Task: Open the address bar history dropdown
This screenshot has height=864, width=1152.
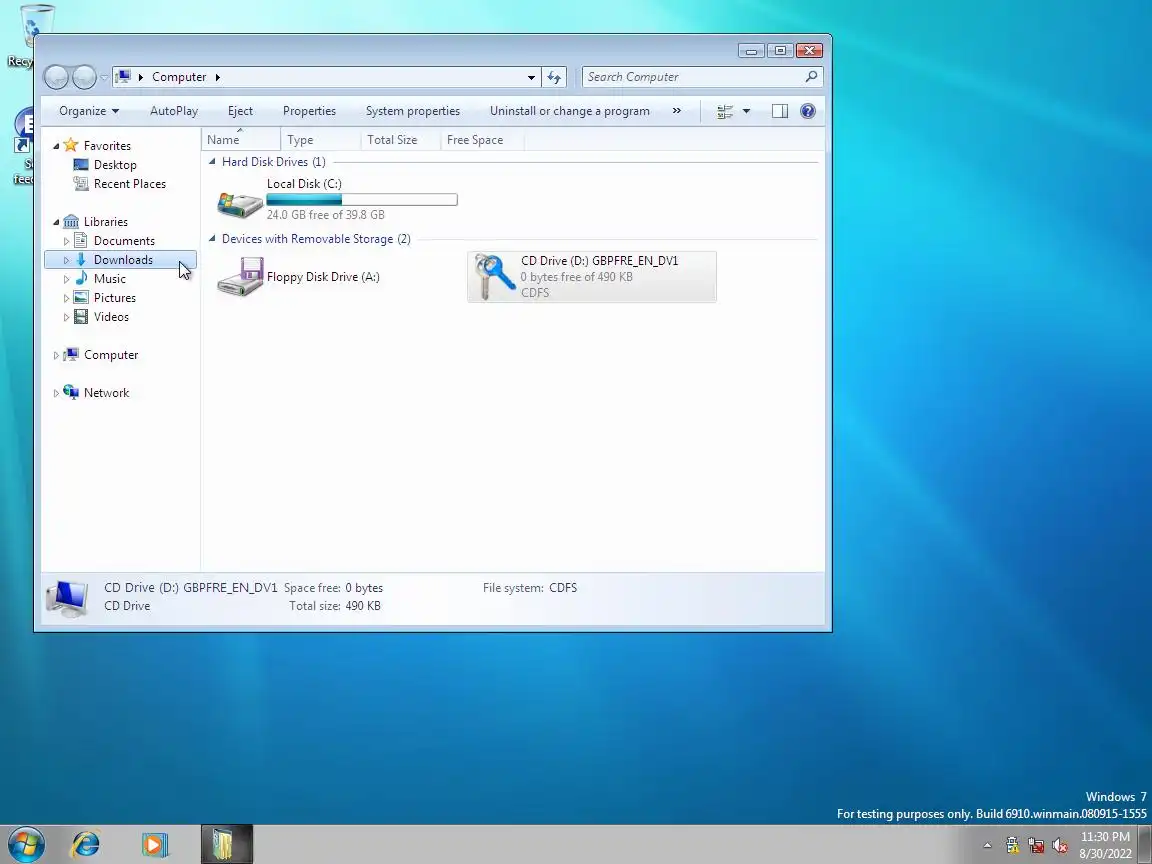Action: point(531,77)
